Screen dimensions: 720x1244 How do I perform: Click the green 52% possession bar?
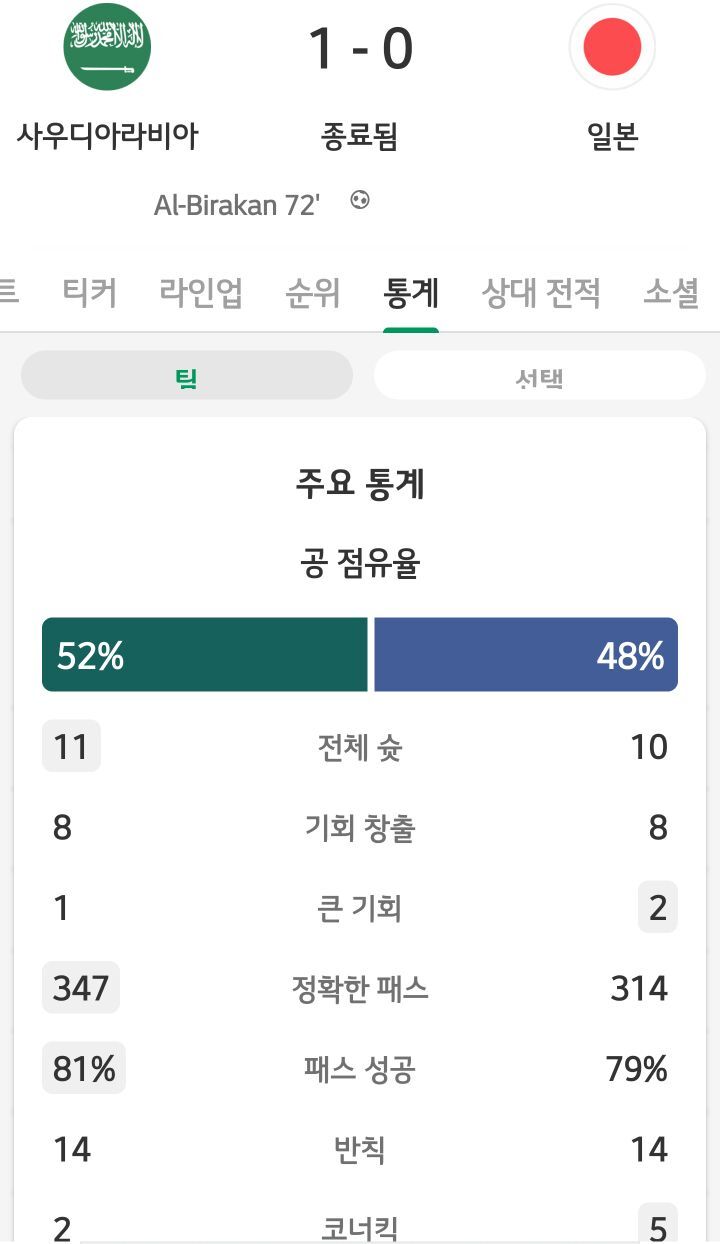tap(205, 655)
